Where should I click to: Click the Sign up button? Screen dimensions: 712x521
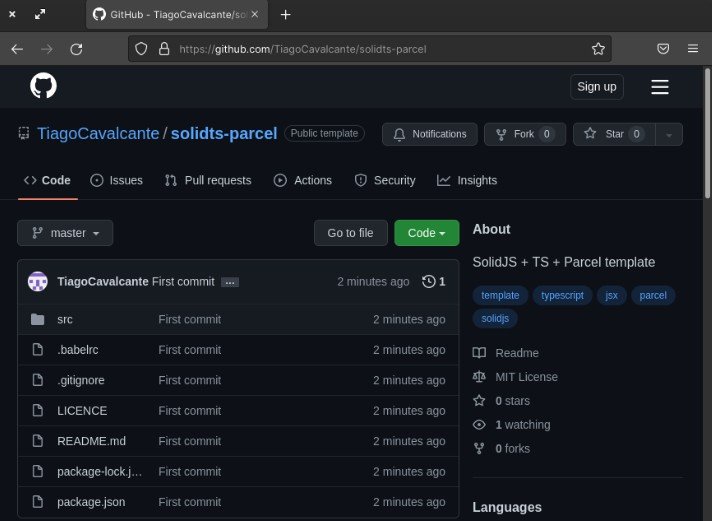pyautogui.click(x=597, y=87)
